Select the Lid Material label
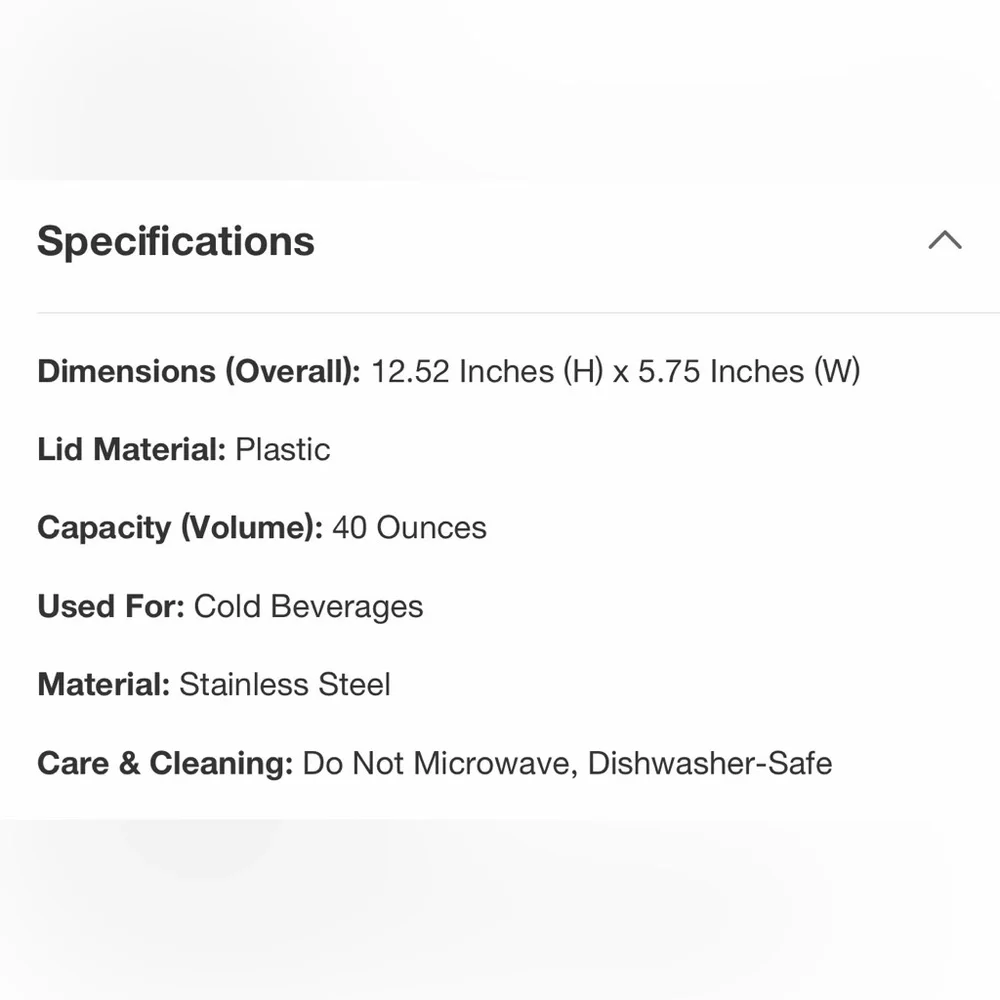The width and height of the screenshot is (1000, 1000). [x=131, y=450]
